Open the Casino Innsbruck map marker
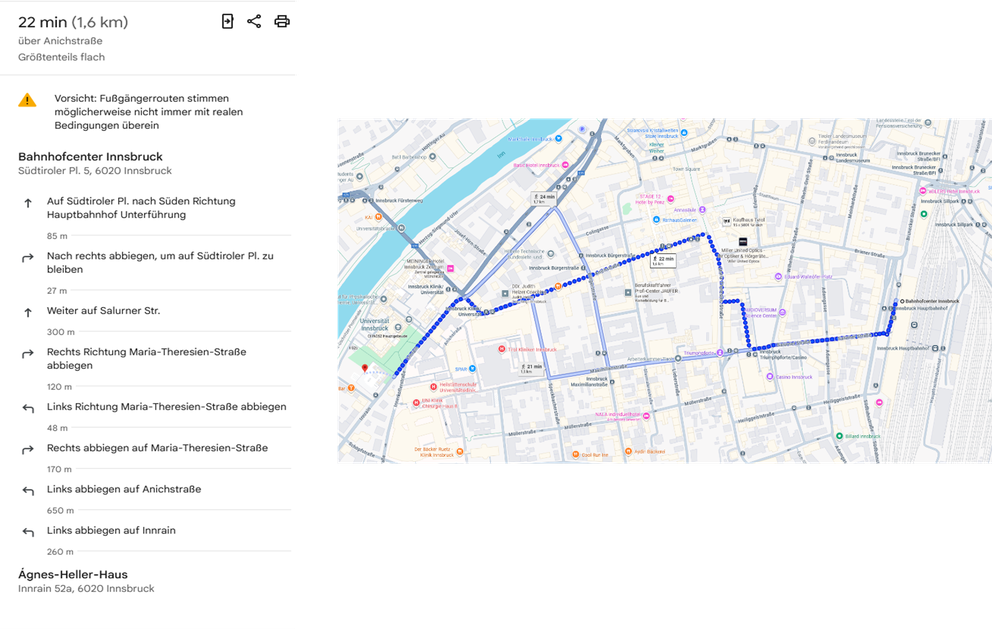 [x=769, y=377]
